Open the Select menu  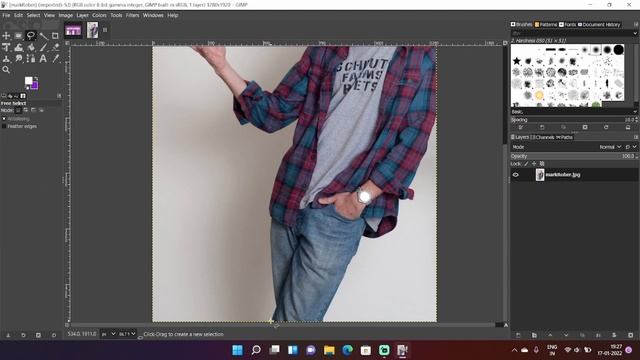pyautogui.click(x=33, y=15)
